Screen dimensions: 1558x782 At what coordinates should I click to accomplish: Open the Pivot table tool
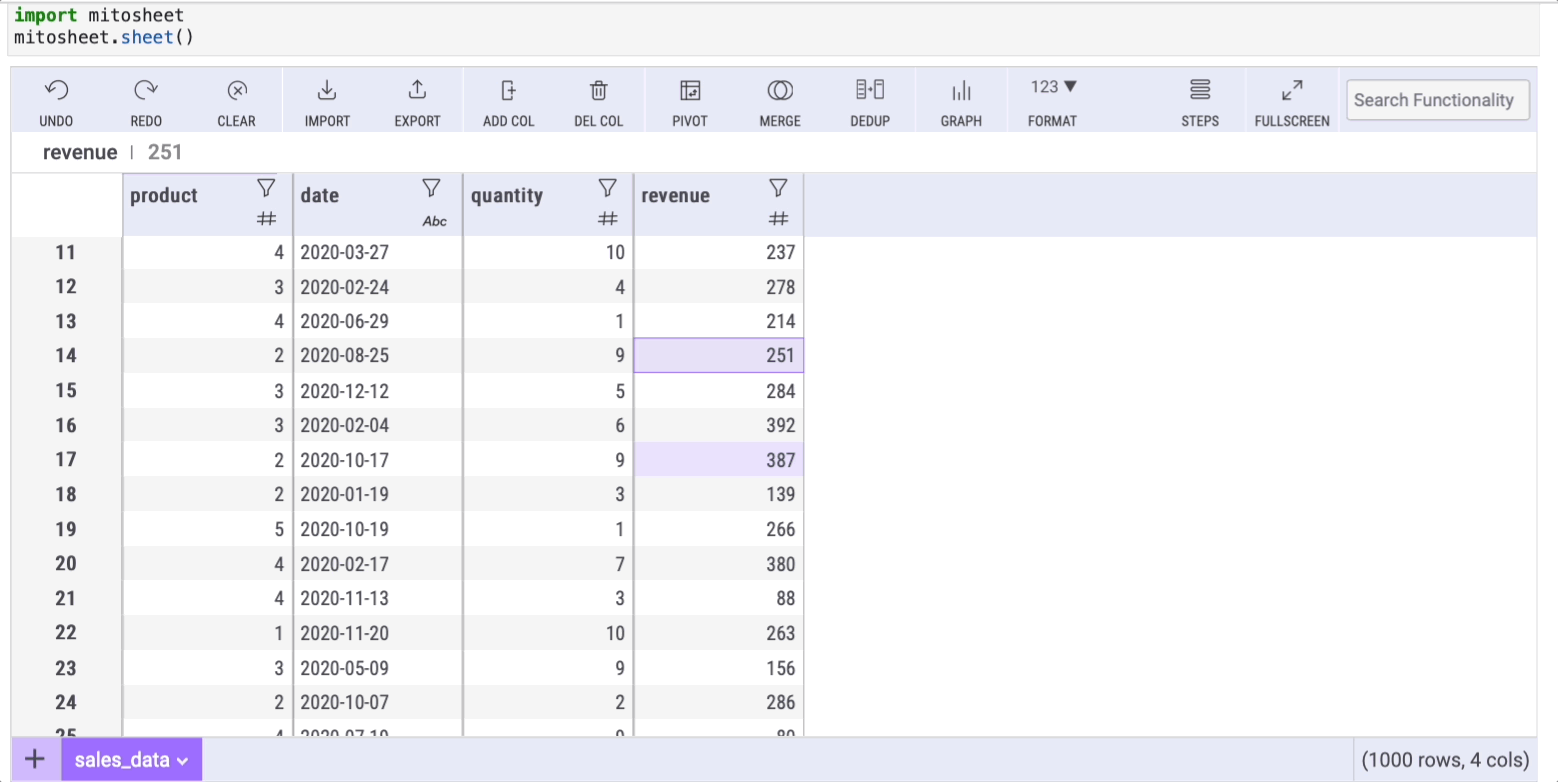point(690,91)
